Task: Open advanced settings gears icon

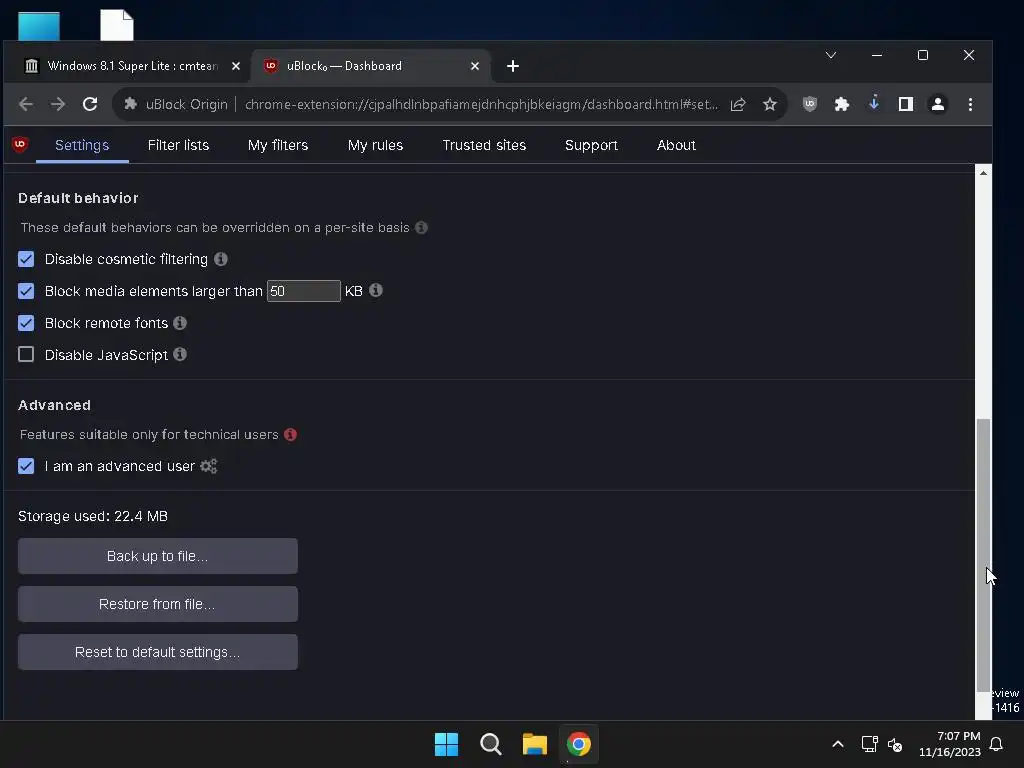Action: 208,466
